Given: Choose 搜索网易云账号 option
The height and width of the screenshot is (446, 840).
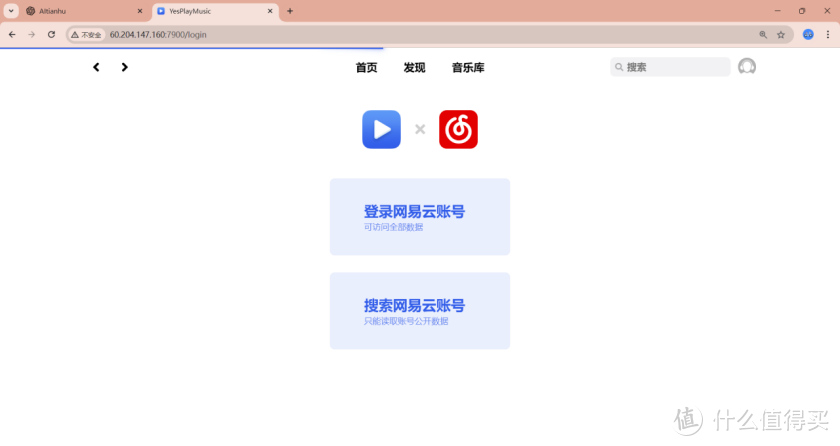Looking at the screenshot, I should pyautogui.click(x=419, y=311).
